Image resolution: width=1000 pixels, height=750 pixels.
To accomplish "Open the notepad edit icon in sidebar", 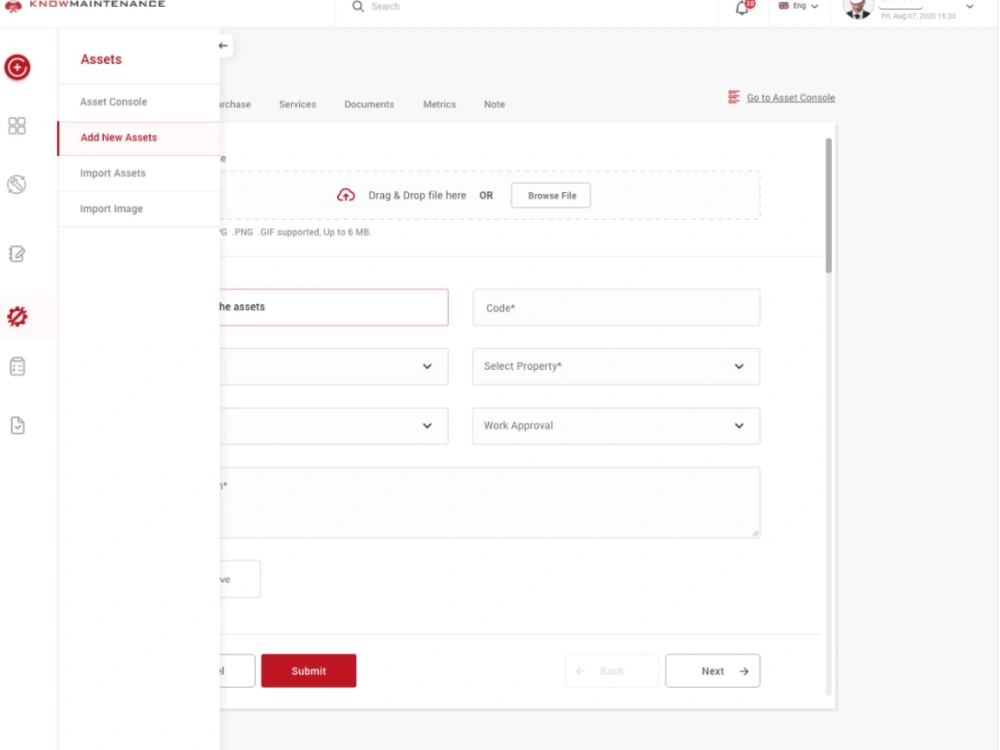I will 17,254.
